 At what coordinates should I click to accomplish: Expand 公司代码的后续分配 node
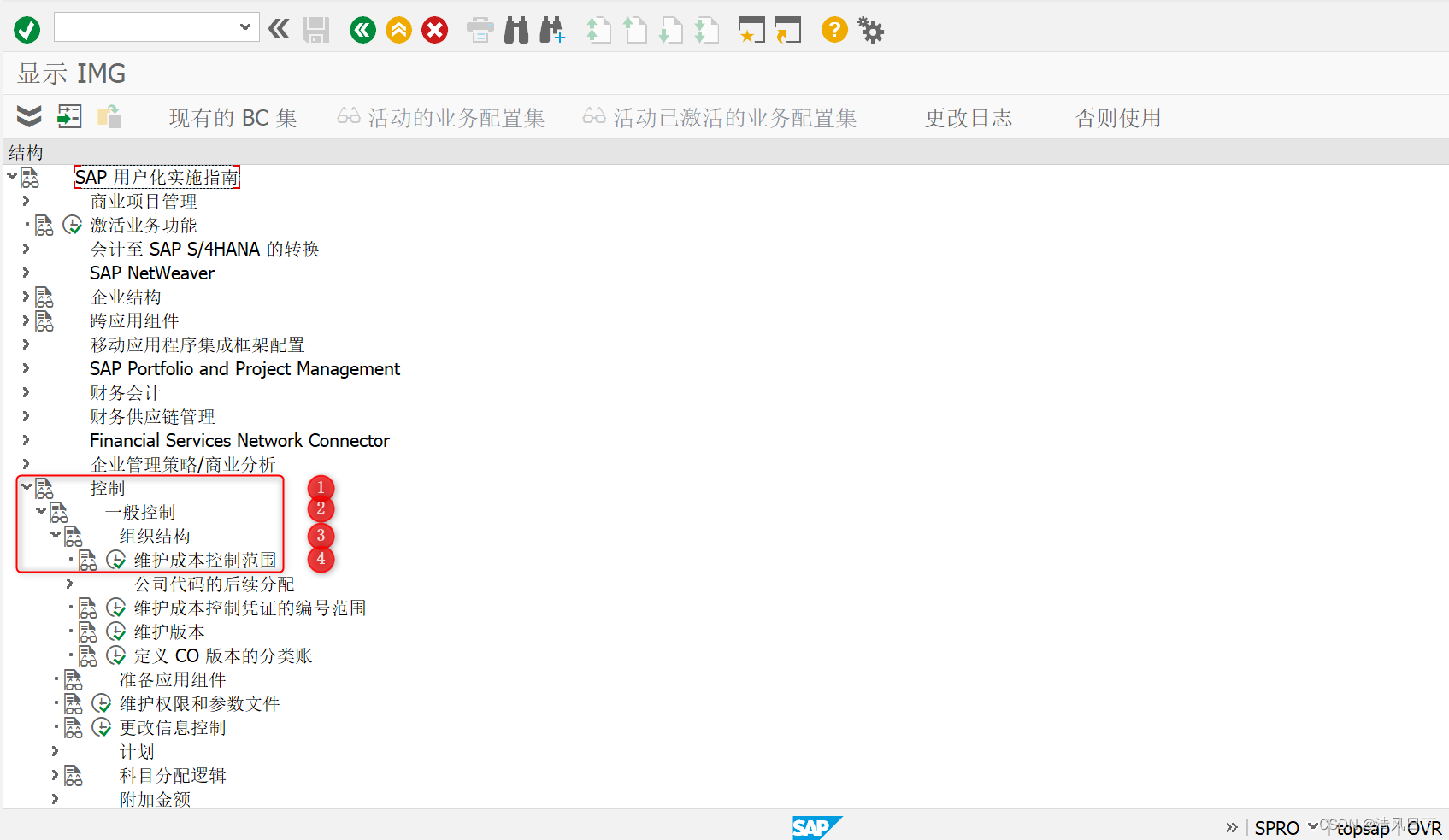[x=69, y=584]
